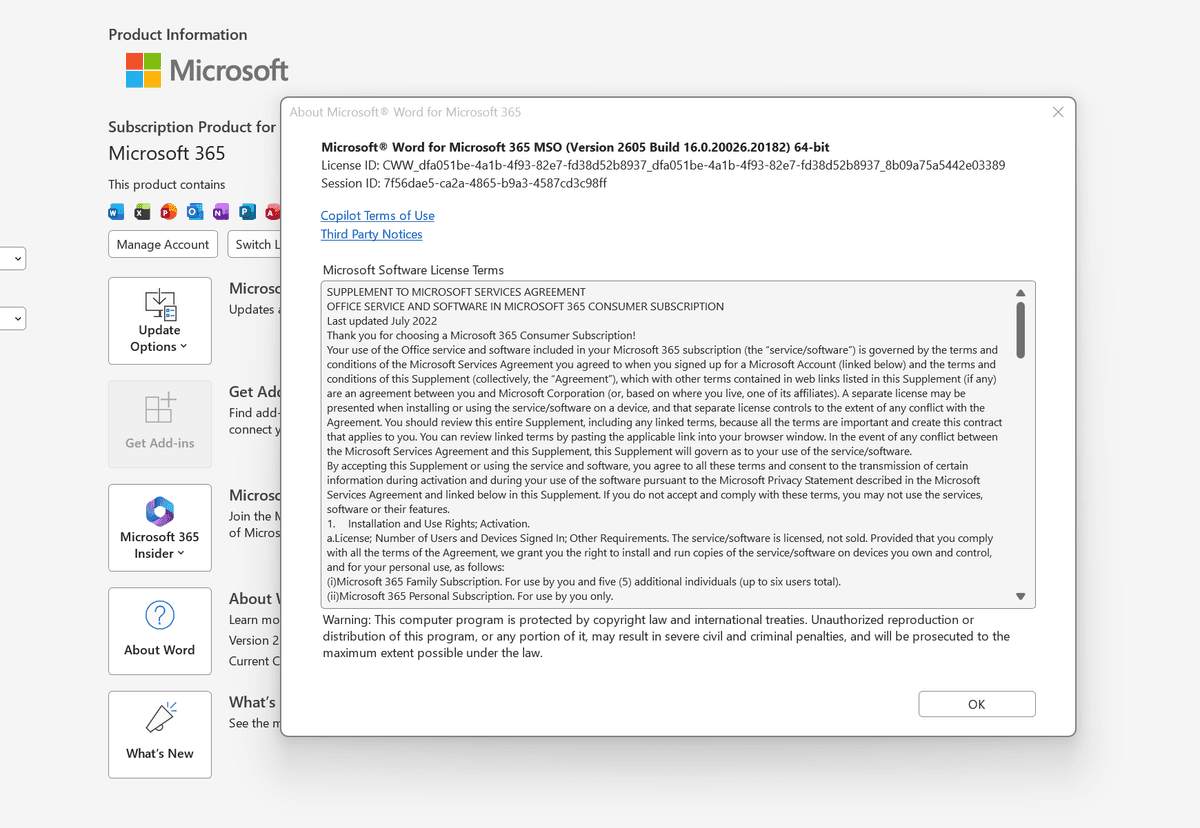The image size is (1200, 828).
Task: Open the Update Options menu
Action: pos(160,321)
